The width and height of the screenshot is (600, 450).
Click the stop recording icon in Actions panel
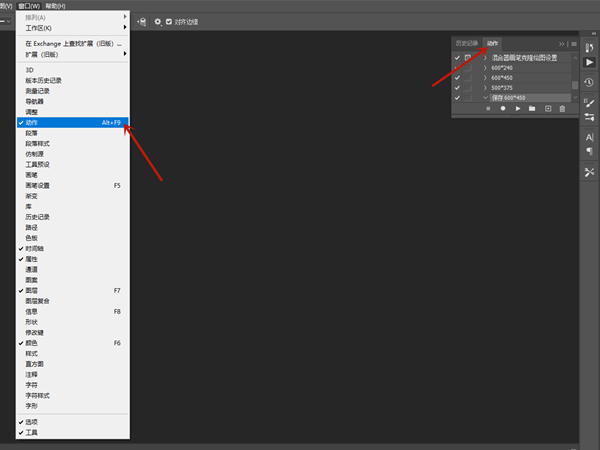(488, 109)
